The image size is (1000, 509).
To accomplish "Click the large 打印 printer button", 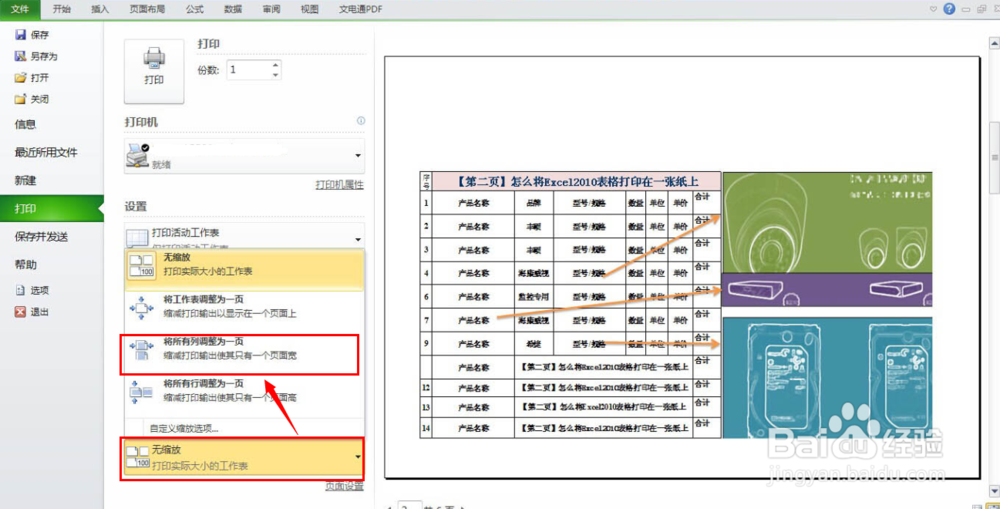I will (154, 71).
